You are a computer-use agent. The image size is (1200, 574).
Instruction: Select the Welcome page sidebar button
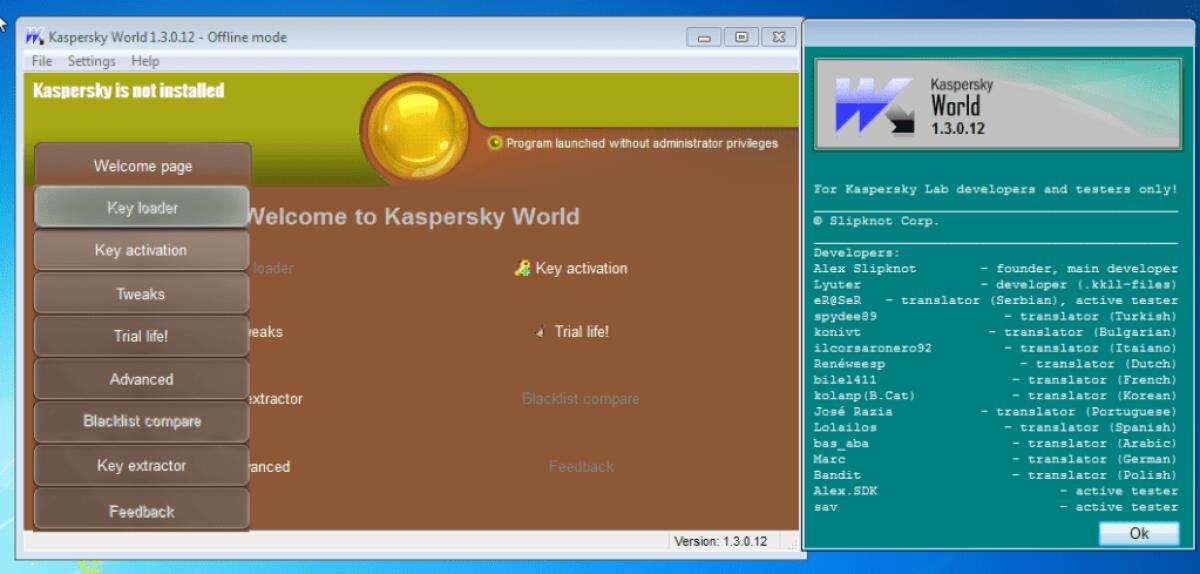coord(143,166)
